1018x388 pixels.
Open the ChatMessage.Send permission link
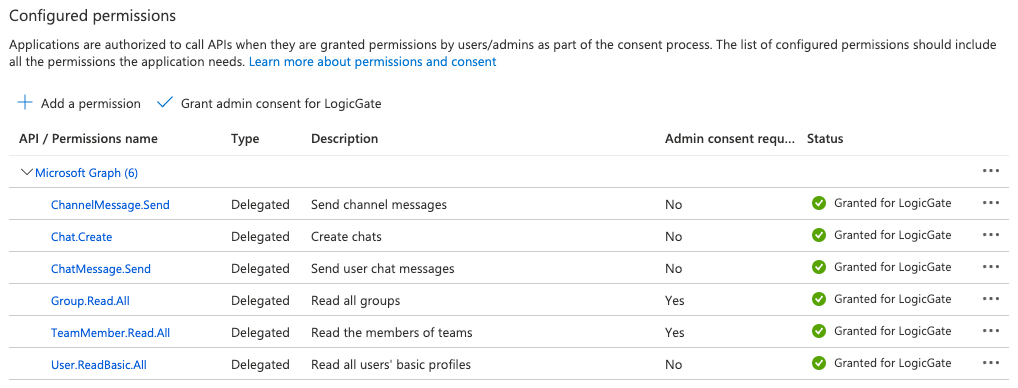(101, 269)
